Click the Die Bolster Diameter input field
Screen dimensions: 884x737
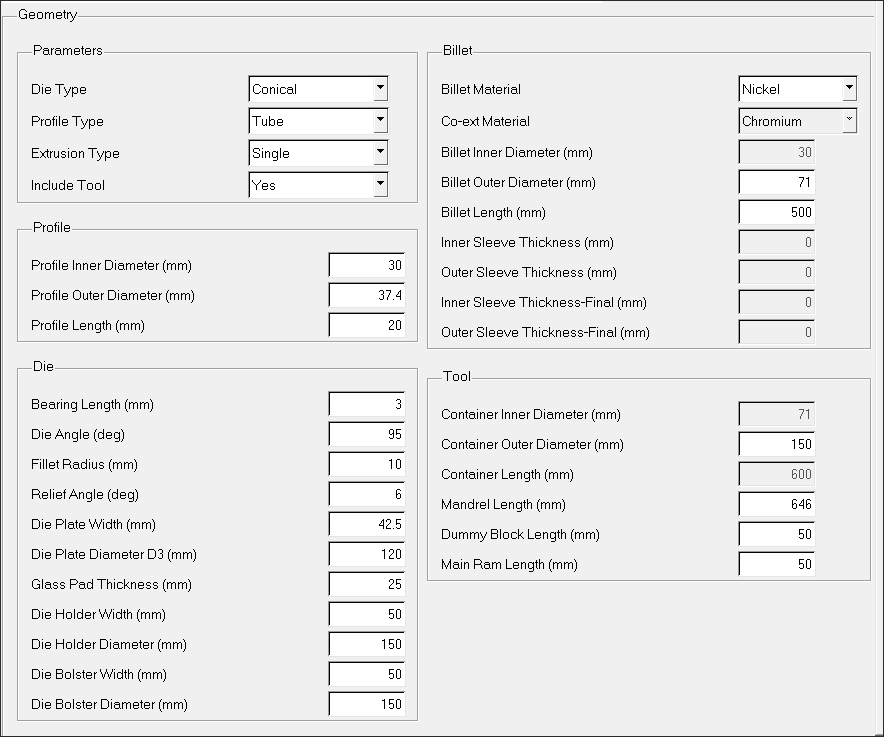[365, 703]
